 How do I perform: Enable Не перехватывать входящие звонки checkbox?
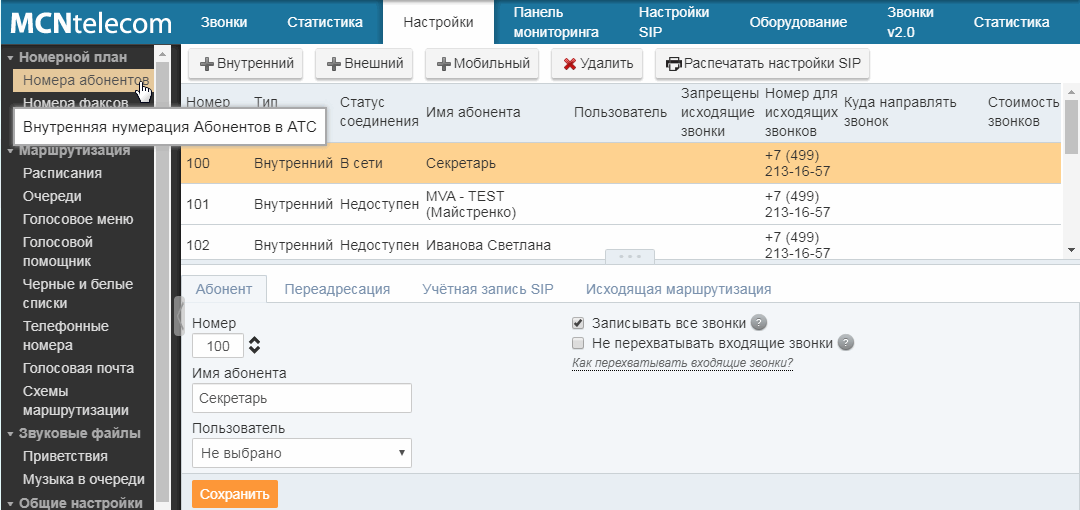pos(578,343)
